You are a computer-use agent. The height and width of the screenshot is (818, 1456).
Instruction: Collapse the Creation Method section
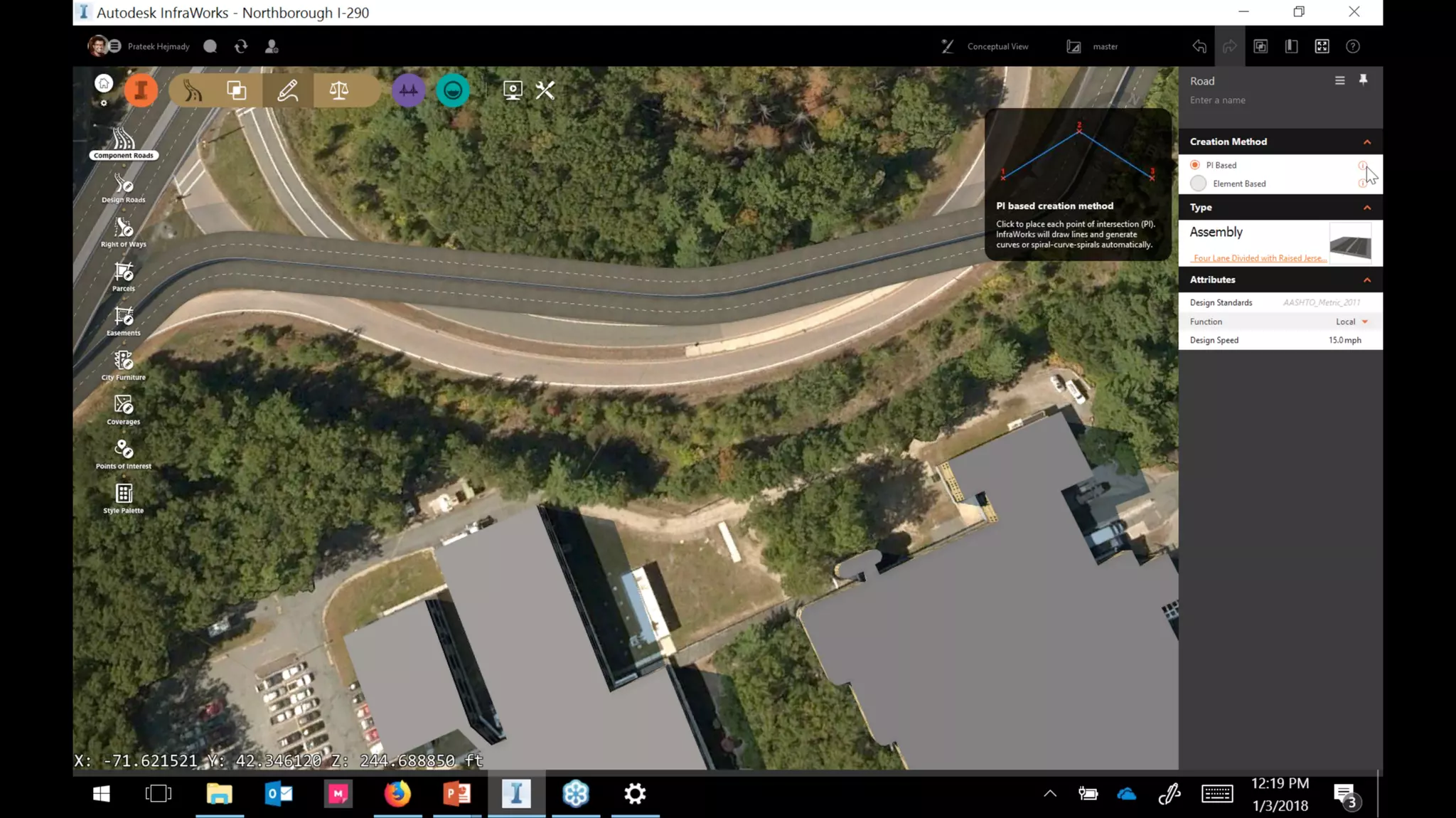1367,142
